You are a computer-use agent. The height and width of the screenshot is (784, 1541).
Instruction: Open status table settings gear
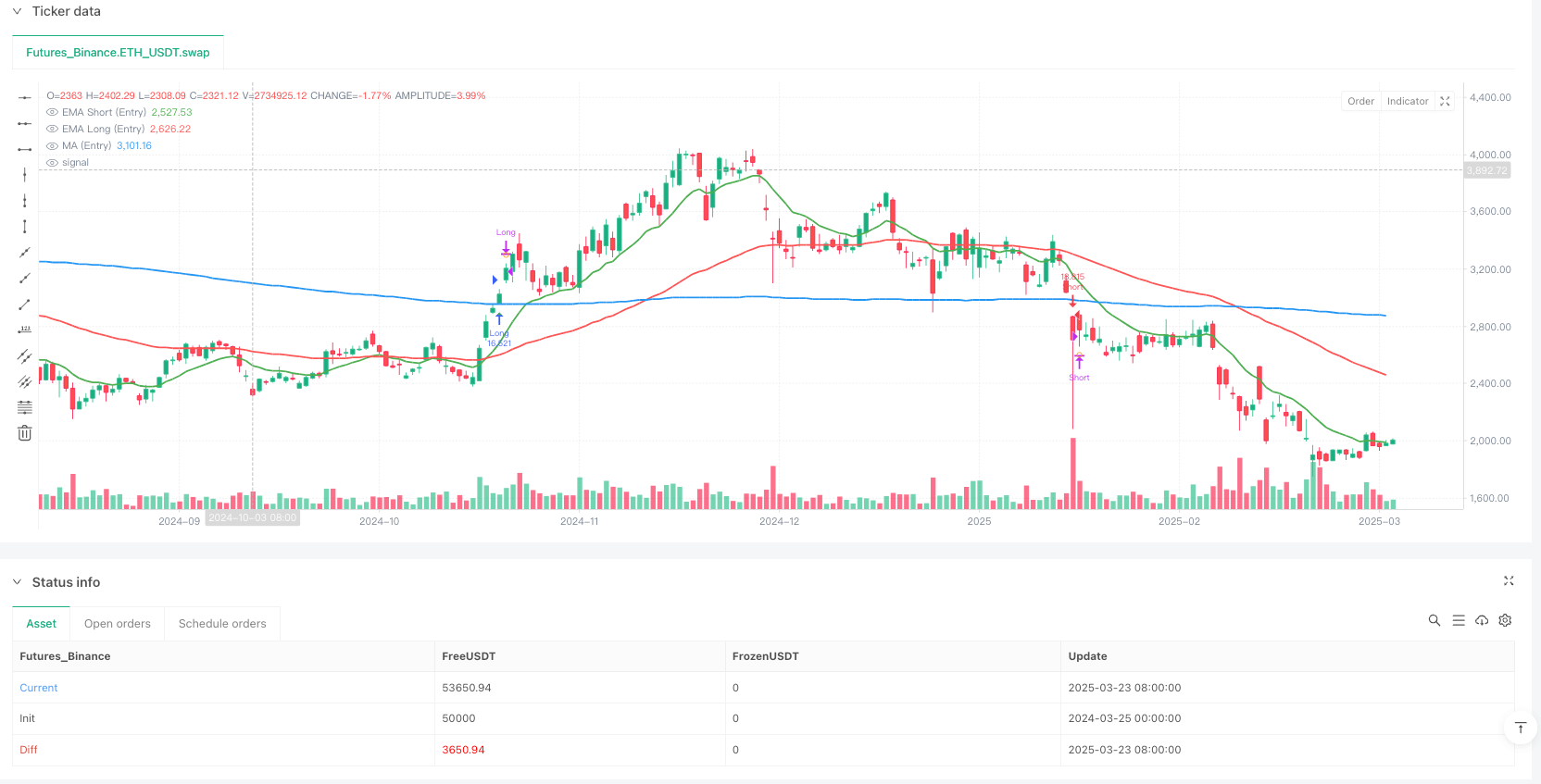coord(1505,620)
